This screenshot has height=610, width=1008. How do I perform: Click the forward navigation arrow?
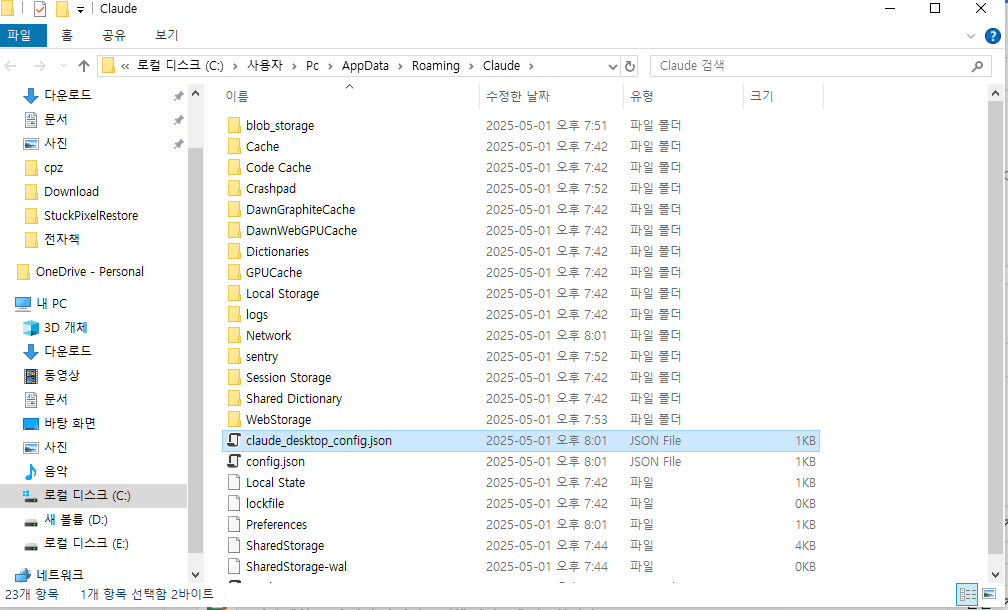click(39, 66)
